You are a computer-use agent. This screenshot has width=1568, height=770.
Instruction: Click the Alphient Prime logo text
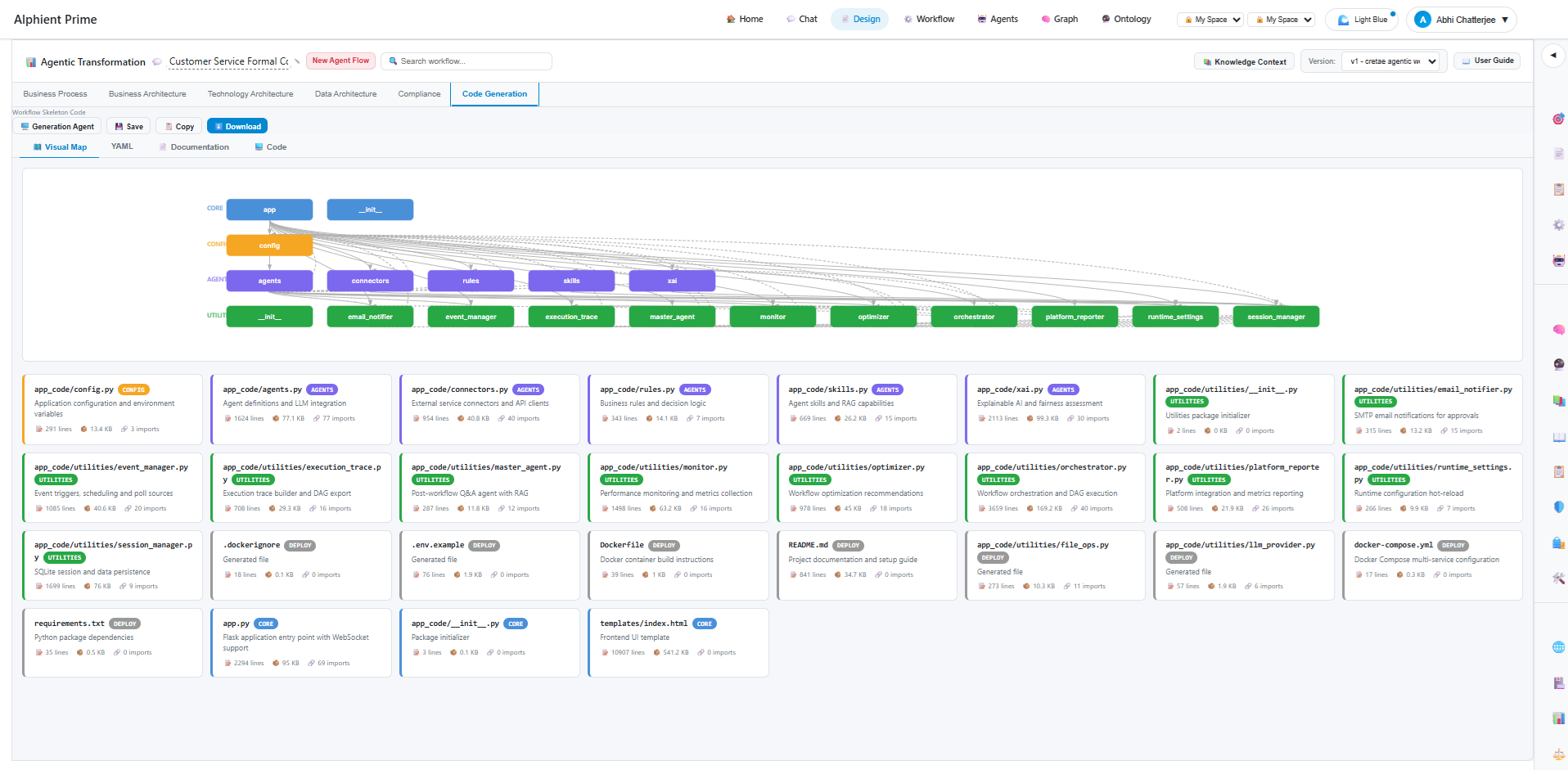coord(56,20)
